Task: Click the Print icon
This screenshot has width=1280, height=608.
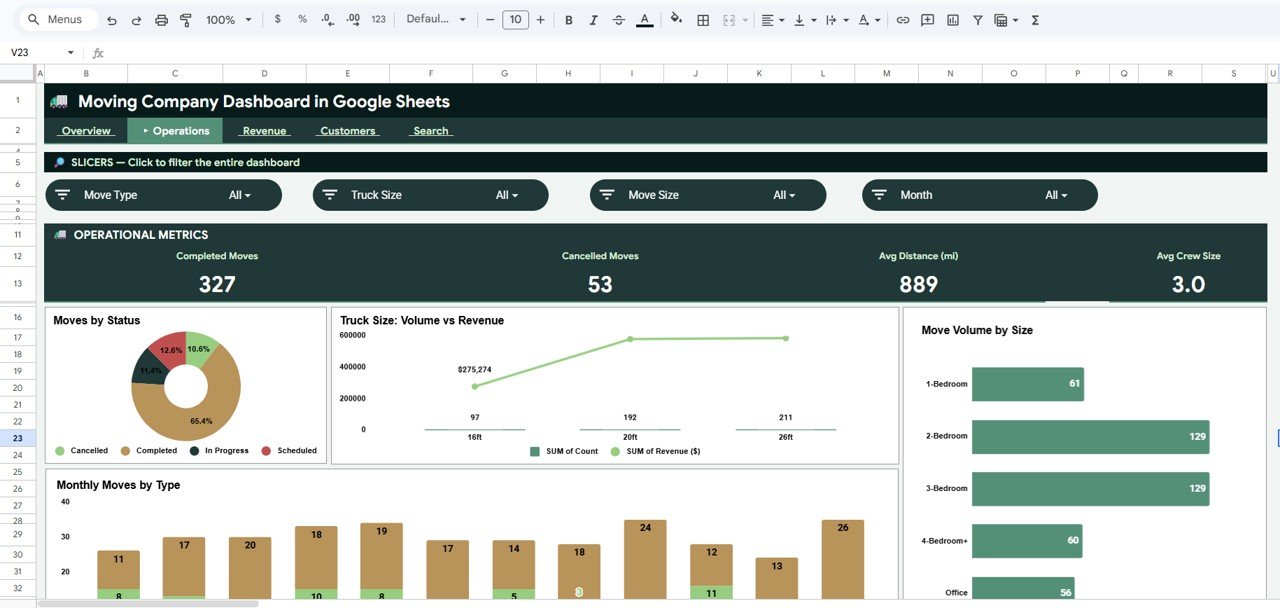Action: click(x=161, y=20)
